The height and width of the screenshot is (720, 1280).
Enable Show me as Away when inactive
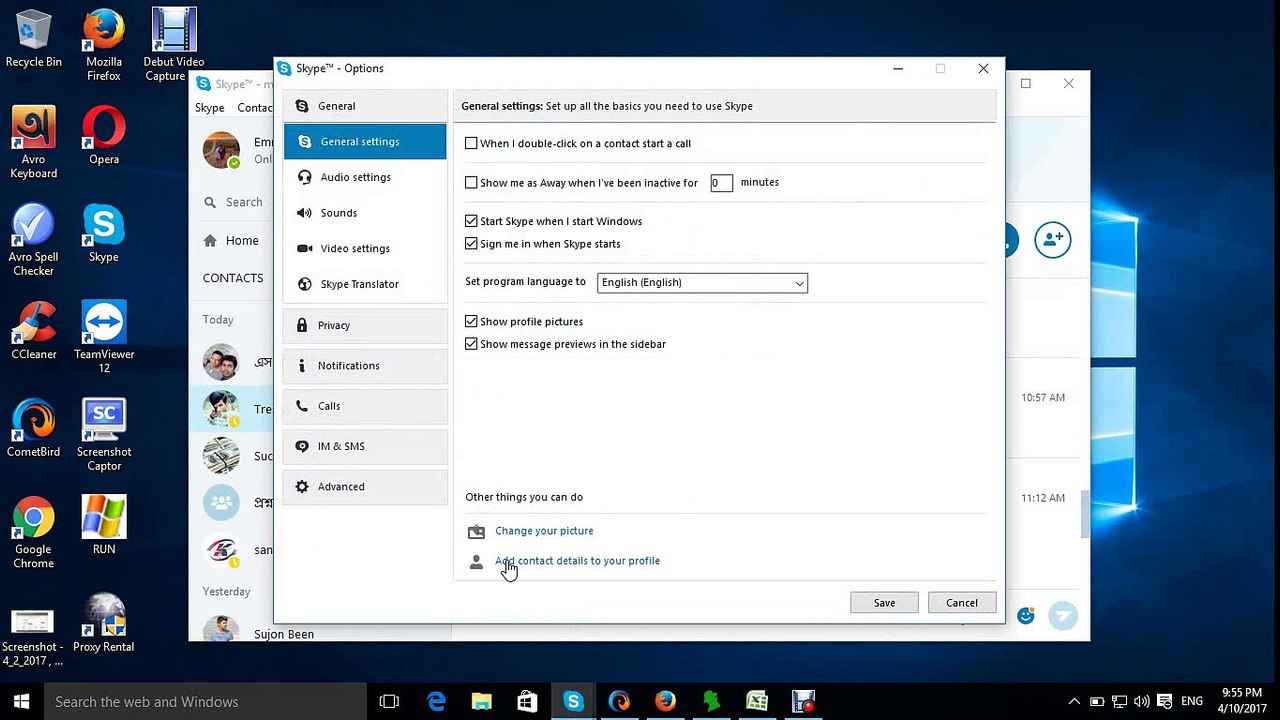[471, 182]
